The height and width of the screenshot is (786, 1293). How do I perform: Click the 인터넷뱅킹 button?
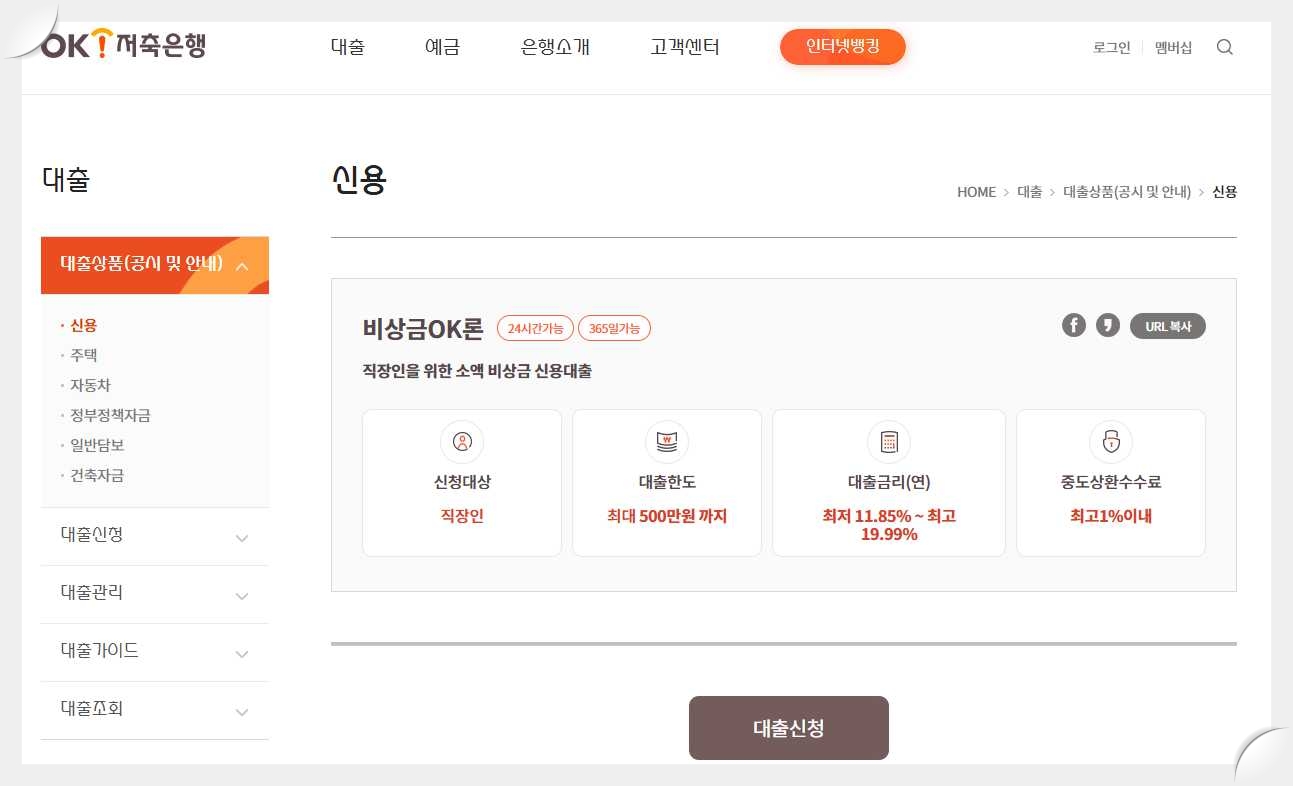(842, 46)
